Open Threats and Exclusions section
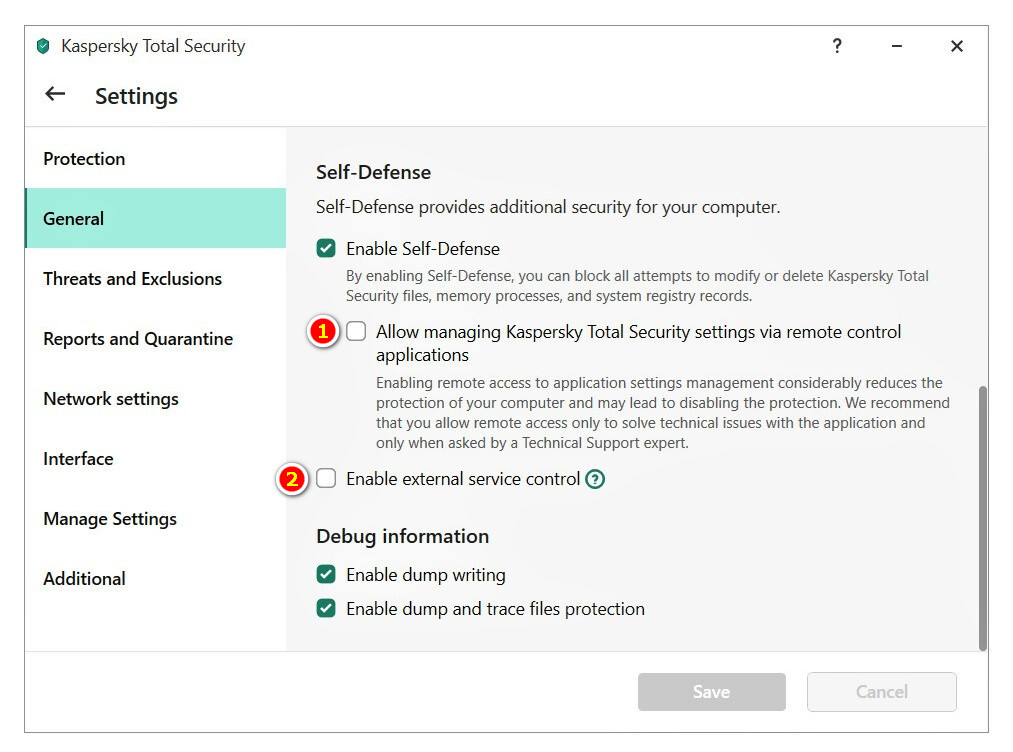Screen dimensions: 1013x752 tap(155, 278)
